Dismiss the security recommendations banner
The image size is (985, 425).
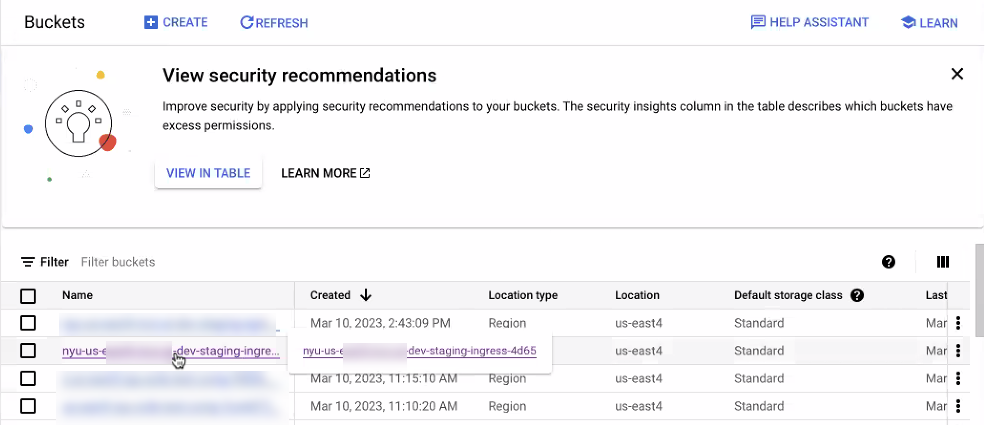pos(957,74)
